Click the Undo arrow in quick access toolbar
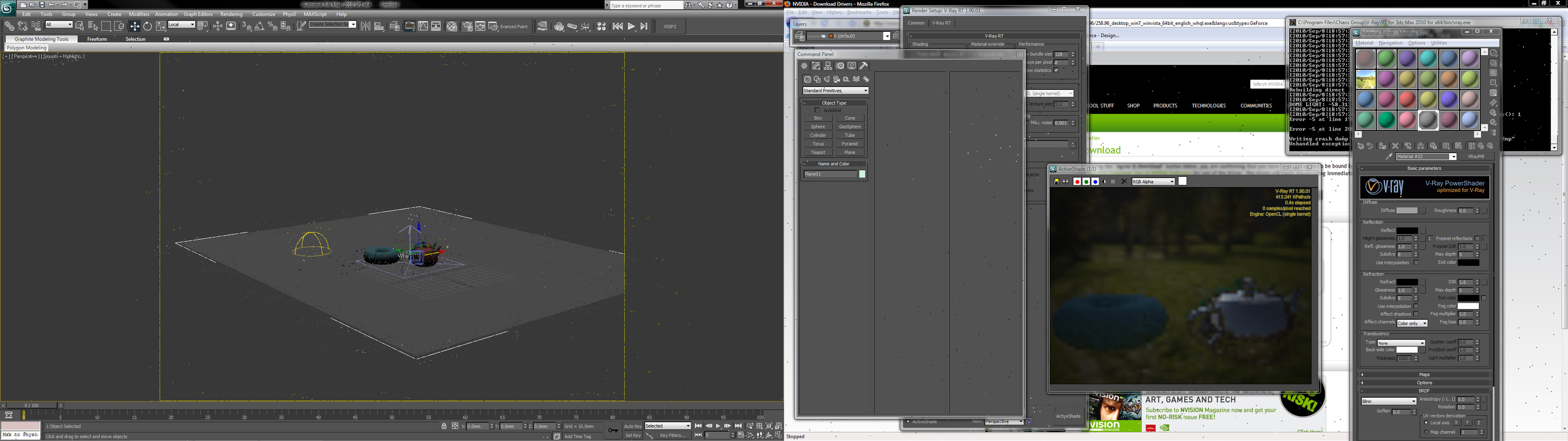Image resolution: width=1568 pixels, height=441 pixels. pos(52,5)
